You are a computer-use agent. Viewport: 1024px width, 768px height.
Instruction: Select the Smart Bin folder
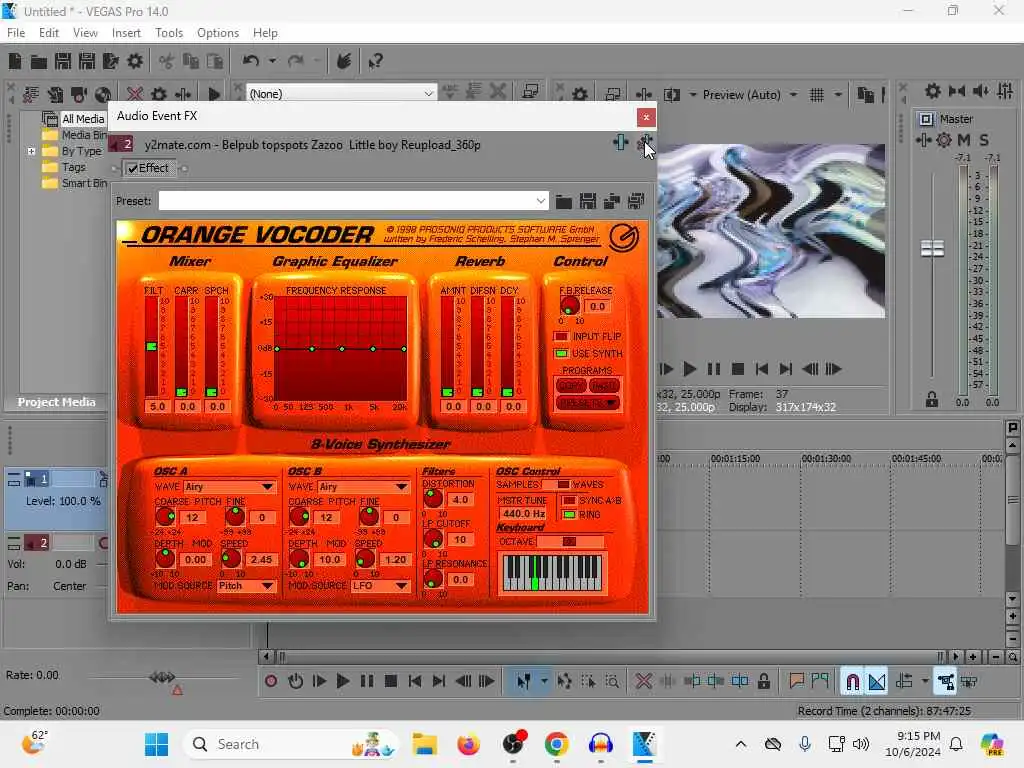[x=84, y=184]
